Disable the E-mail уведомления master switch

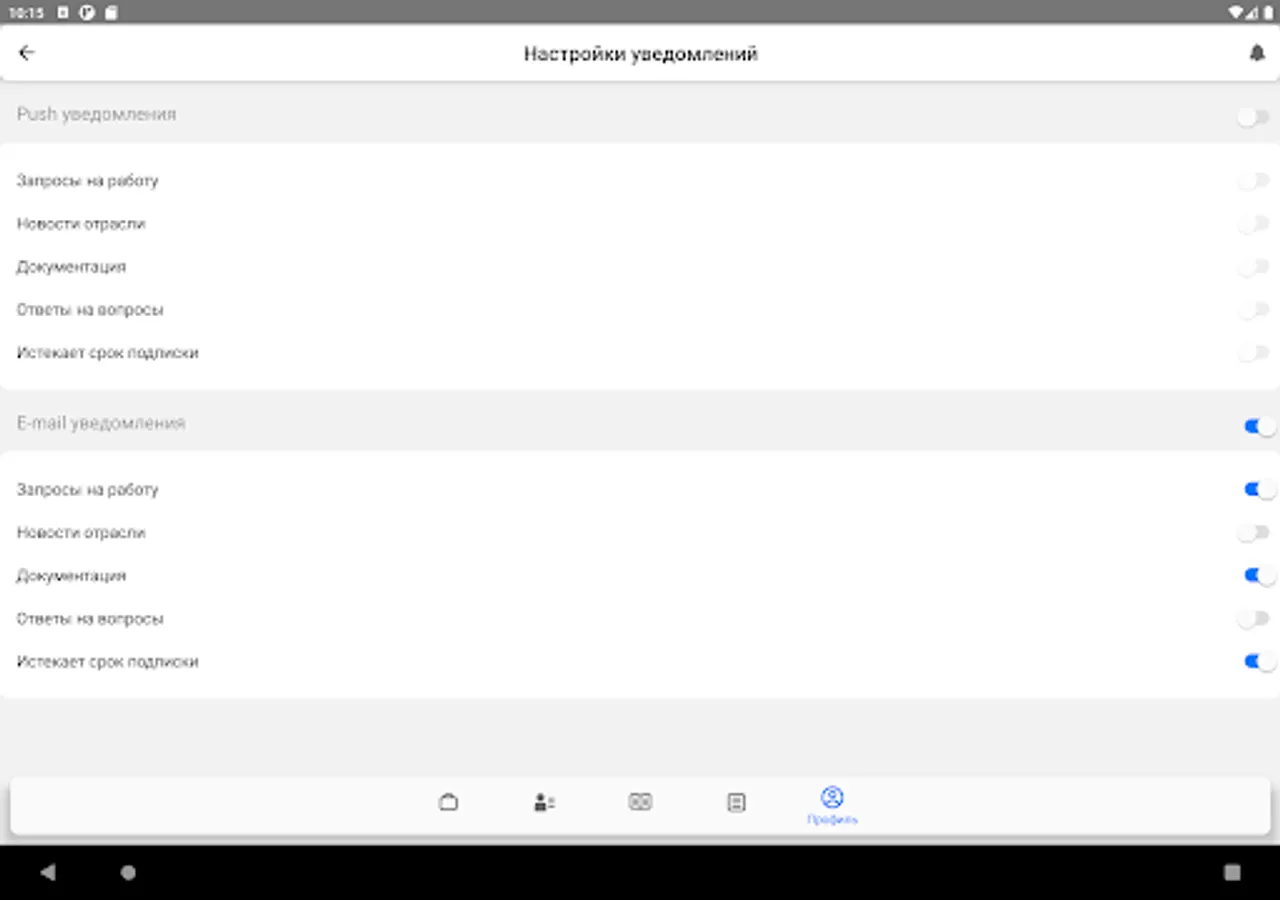pos(1260,427)
